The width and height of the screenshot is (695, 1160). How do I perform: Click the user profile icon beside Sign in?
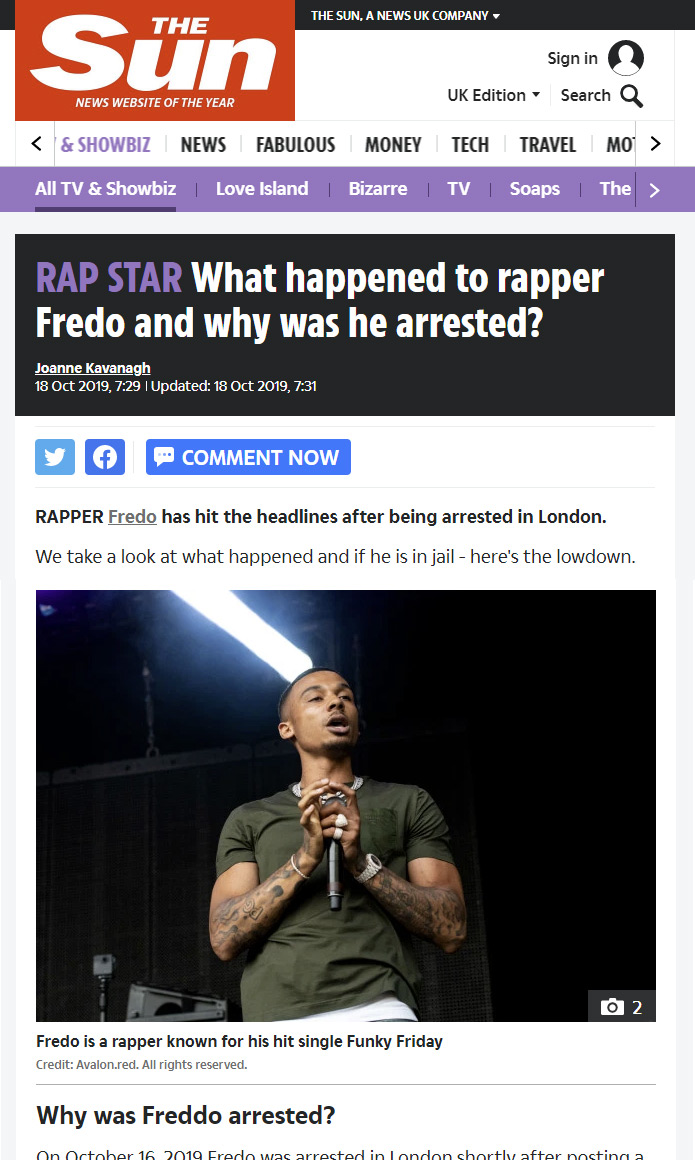(625, 58)
